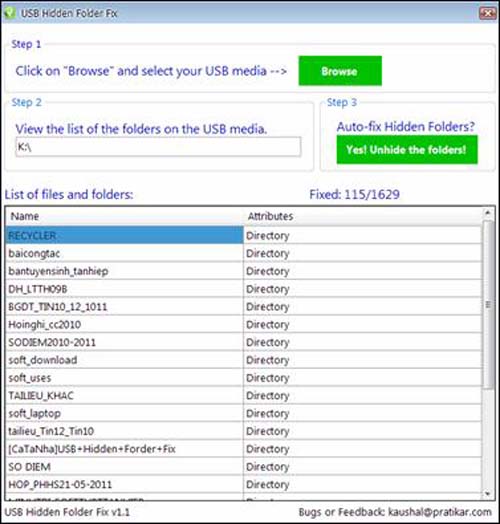Click the green Browse button

pos(340,71)
